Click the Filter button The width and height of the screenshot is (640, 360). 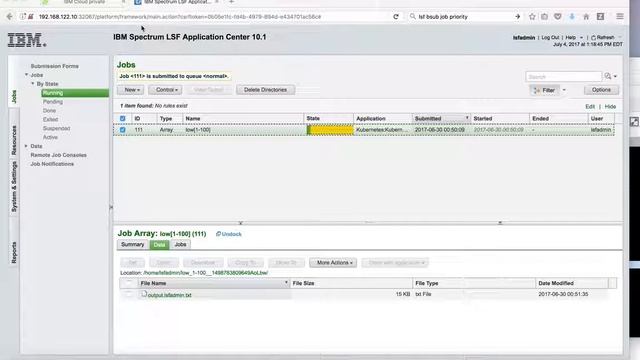tap(545, 90)
